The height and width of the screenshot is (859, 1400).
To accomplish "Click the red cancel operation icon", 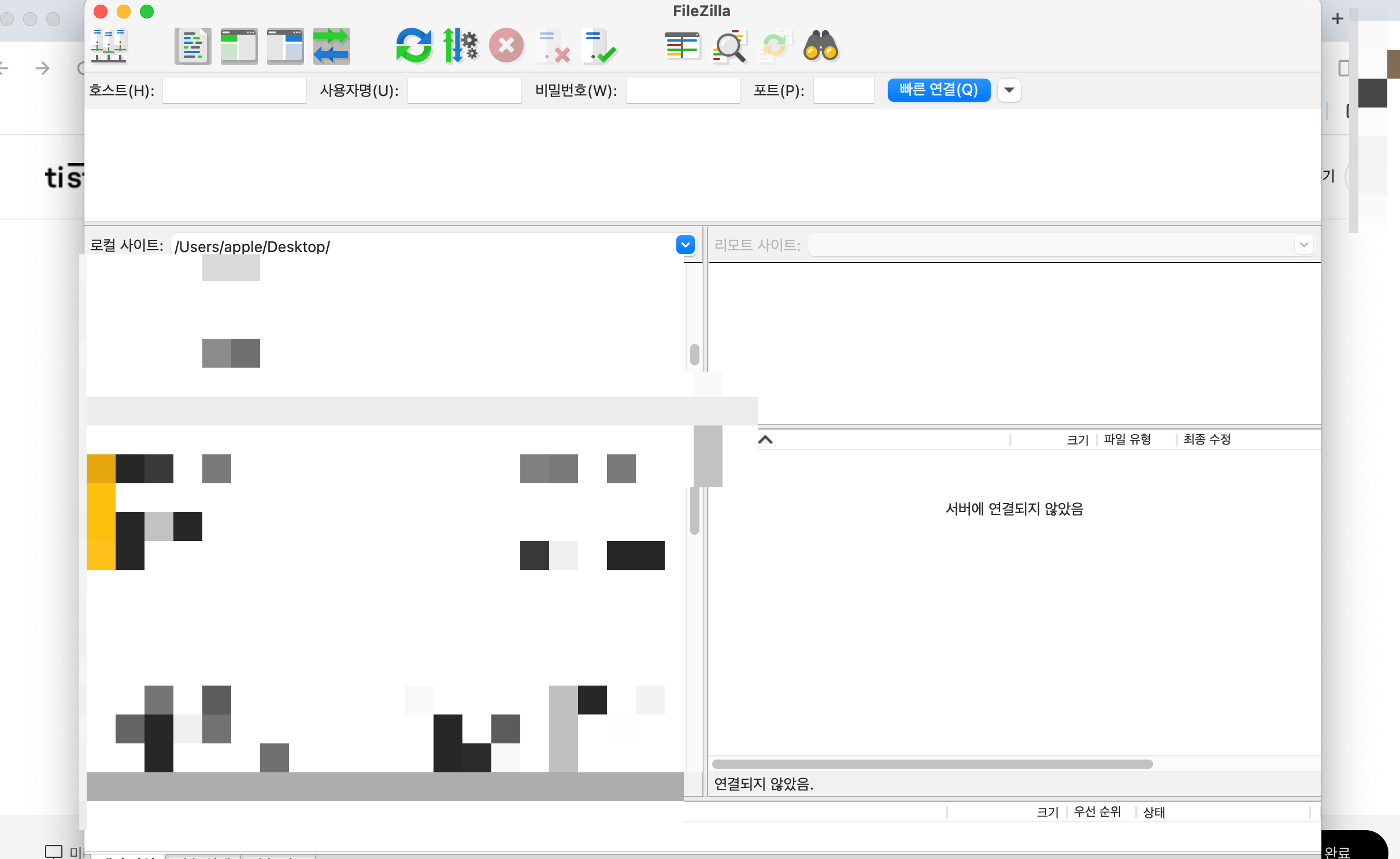I will coord(506,45).
